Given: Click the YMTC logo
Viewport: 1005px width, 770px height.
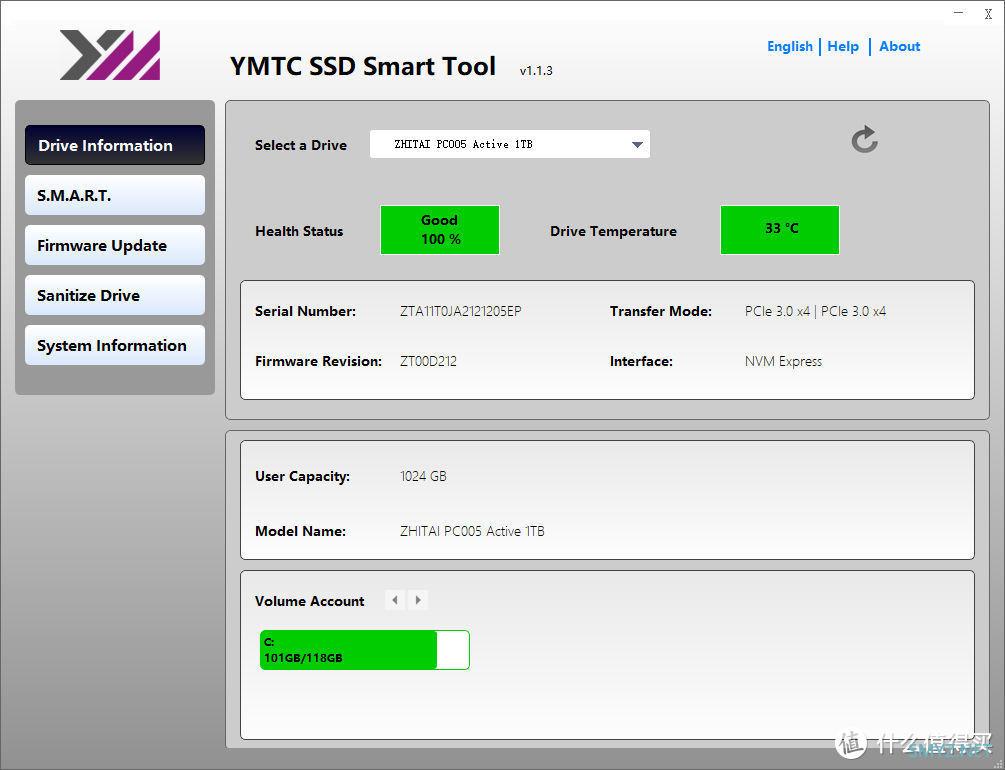Looking at the screenshot, I should tap(110, 55).
